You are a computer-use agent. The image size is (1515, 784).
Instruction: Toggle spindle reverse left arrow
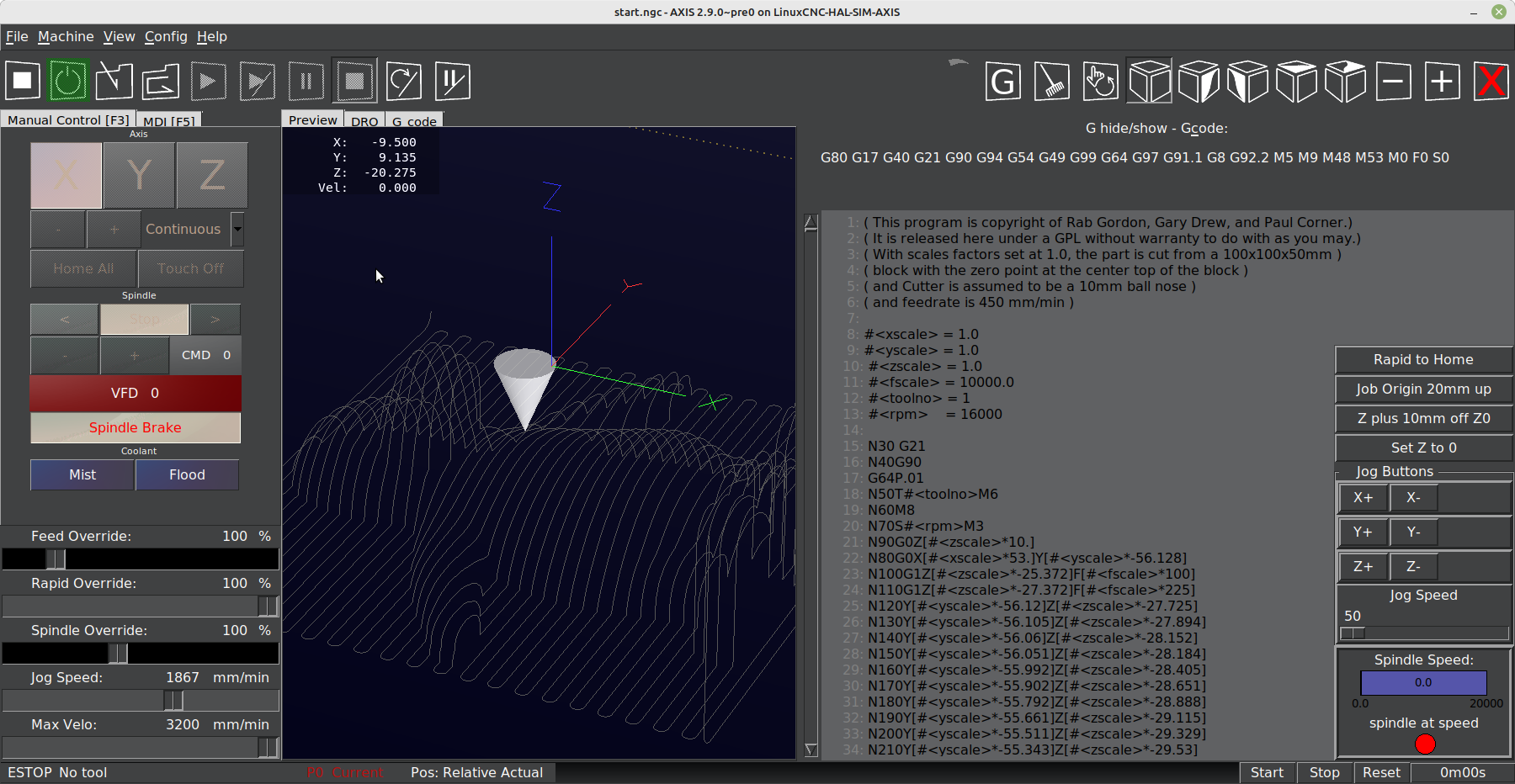tap(65, 320)
